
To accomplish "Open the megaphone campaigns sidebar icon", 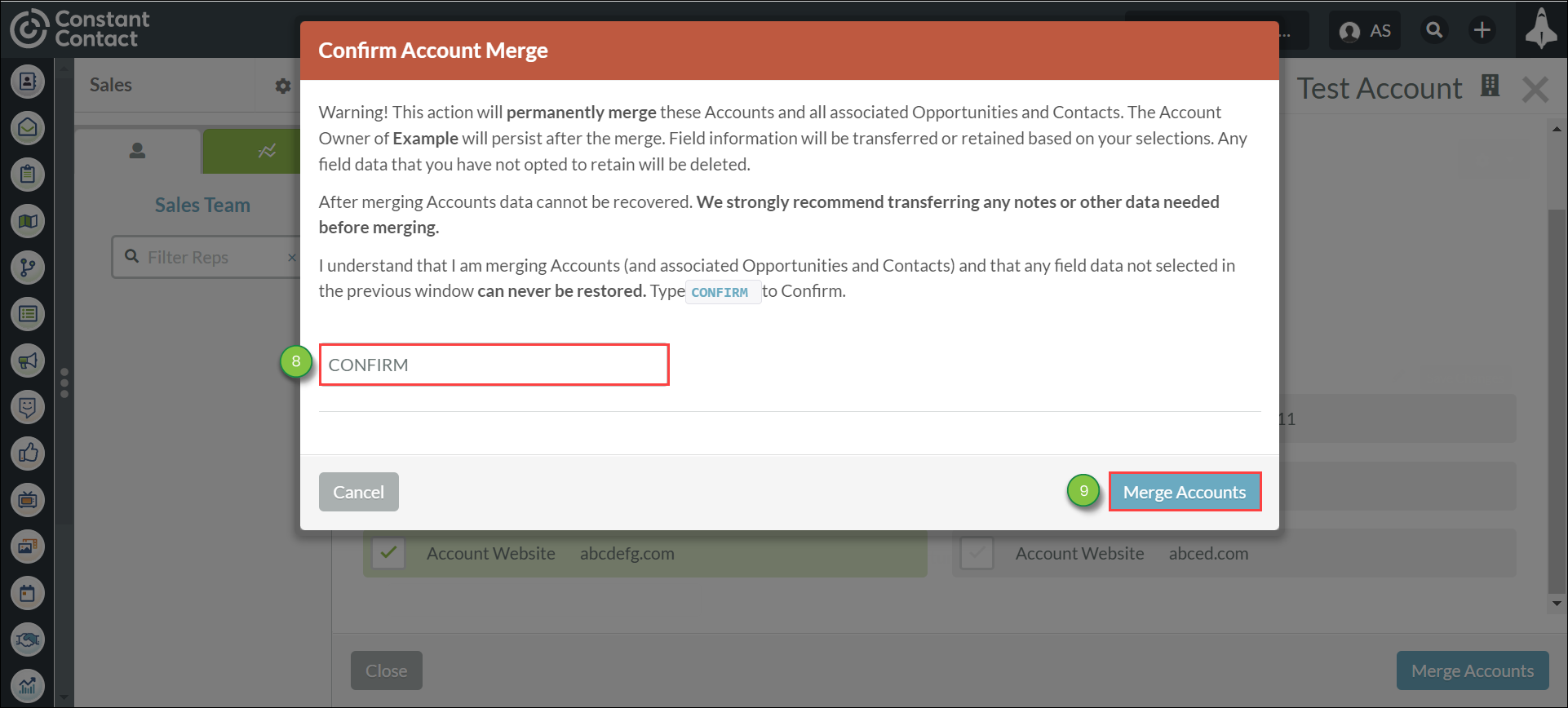I will click(28, 361).
